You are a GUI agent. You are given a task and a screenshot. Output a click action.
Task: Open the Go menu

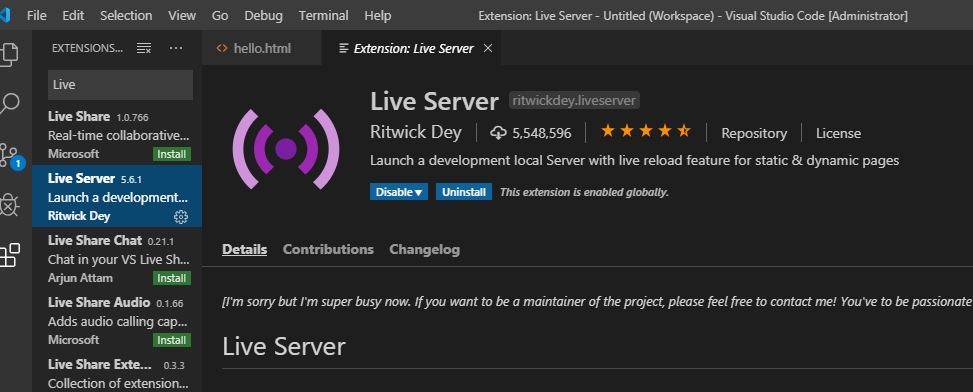(x=220, y=16)
